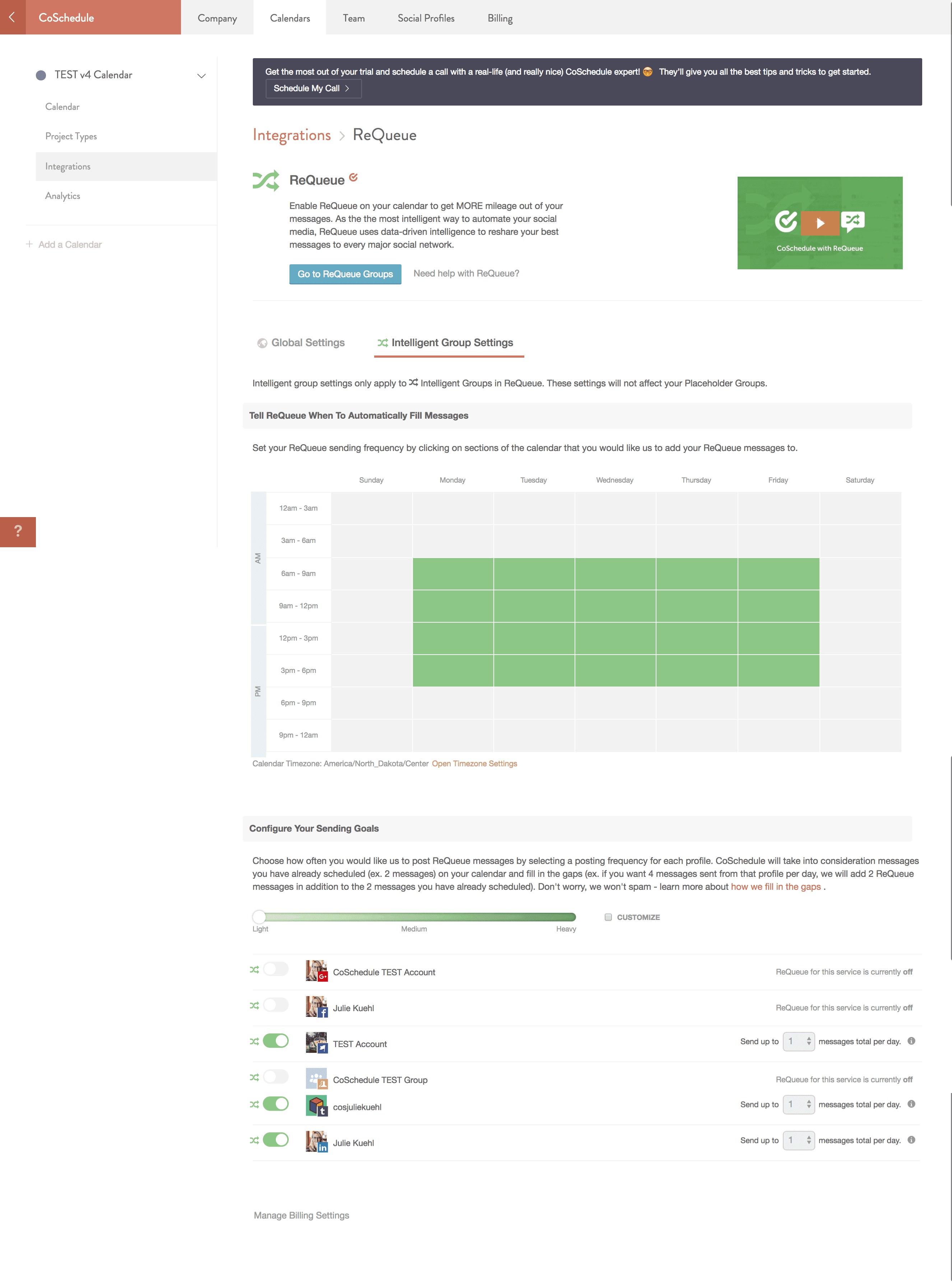Click the ReQueue shuffle logo icon
952x1283 pixels.
(266, 180)
